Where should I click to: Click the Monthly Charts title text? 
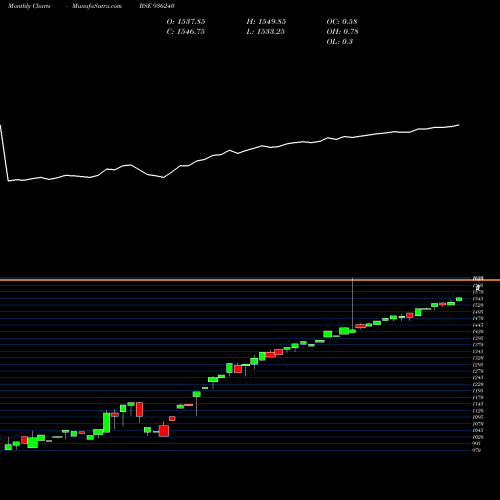click(29, 6)
